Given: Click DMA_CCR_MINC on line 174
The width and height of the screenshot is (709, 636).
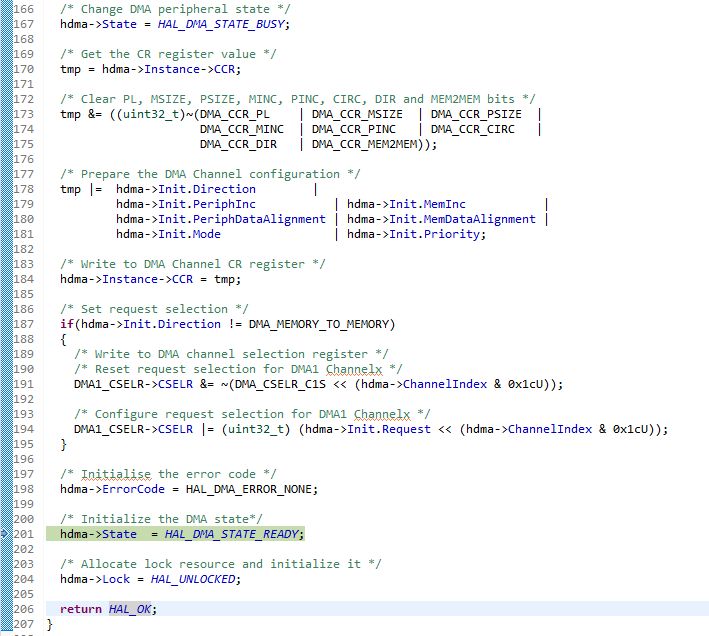Looking at the screenshot, I should tap(242, 129).
